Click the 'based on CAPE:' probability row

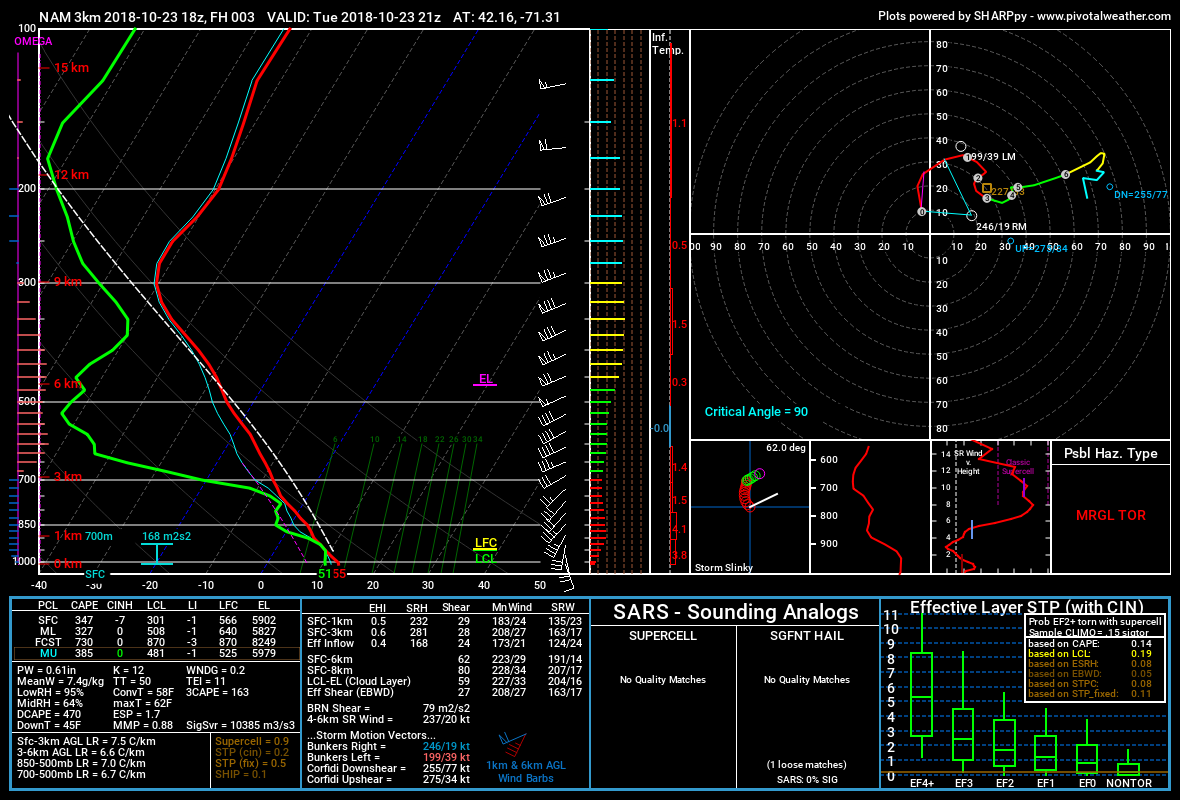point(1090,643)
